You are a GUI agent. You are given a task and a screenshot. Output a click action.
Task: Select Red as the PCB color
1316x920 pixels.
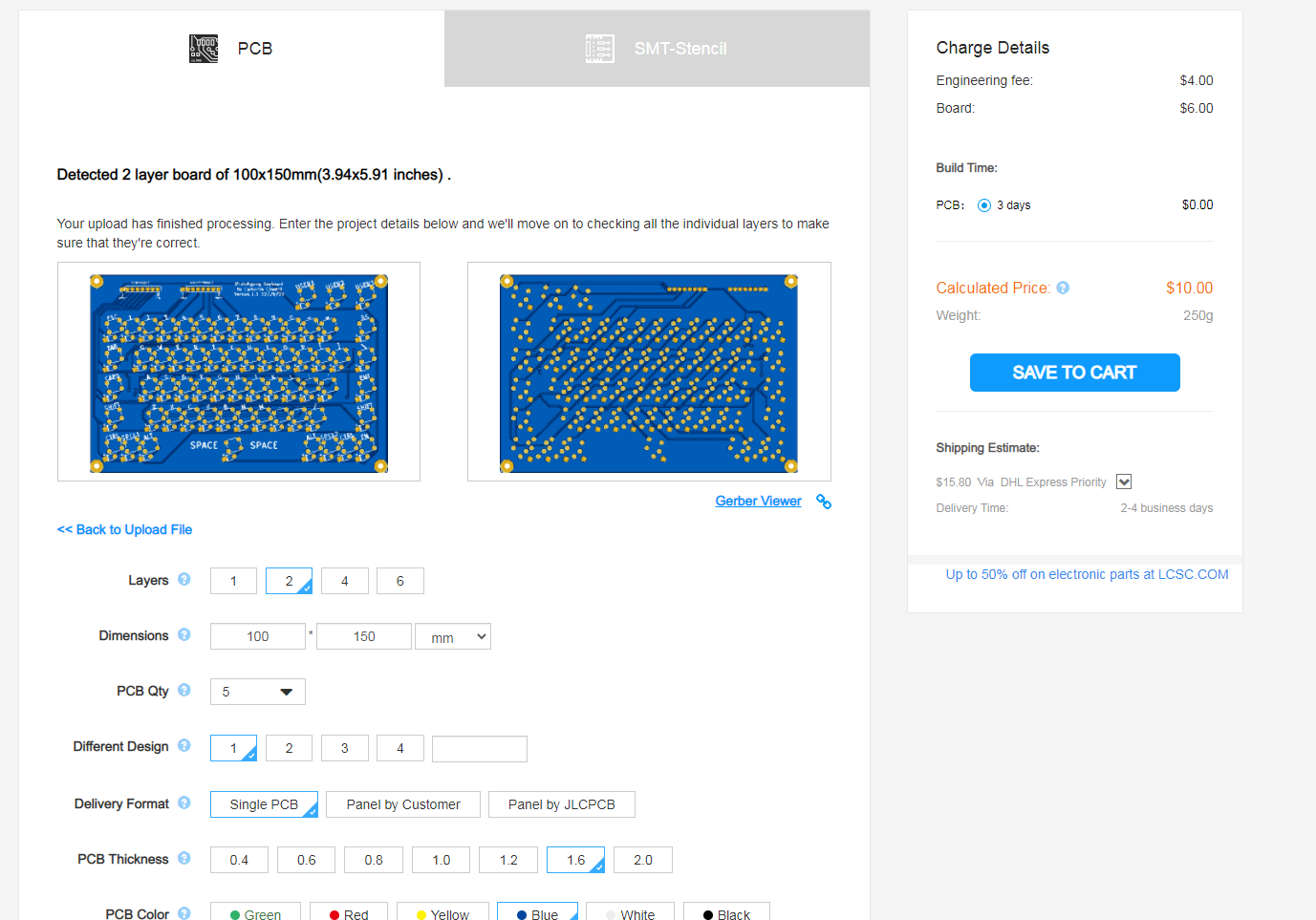click(x=349, y=912)
